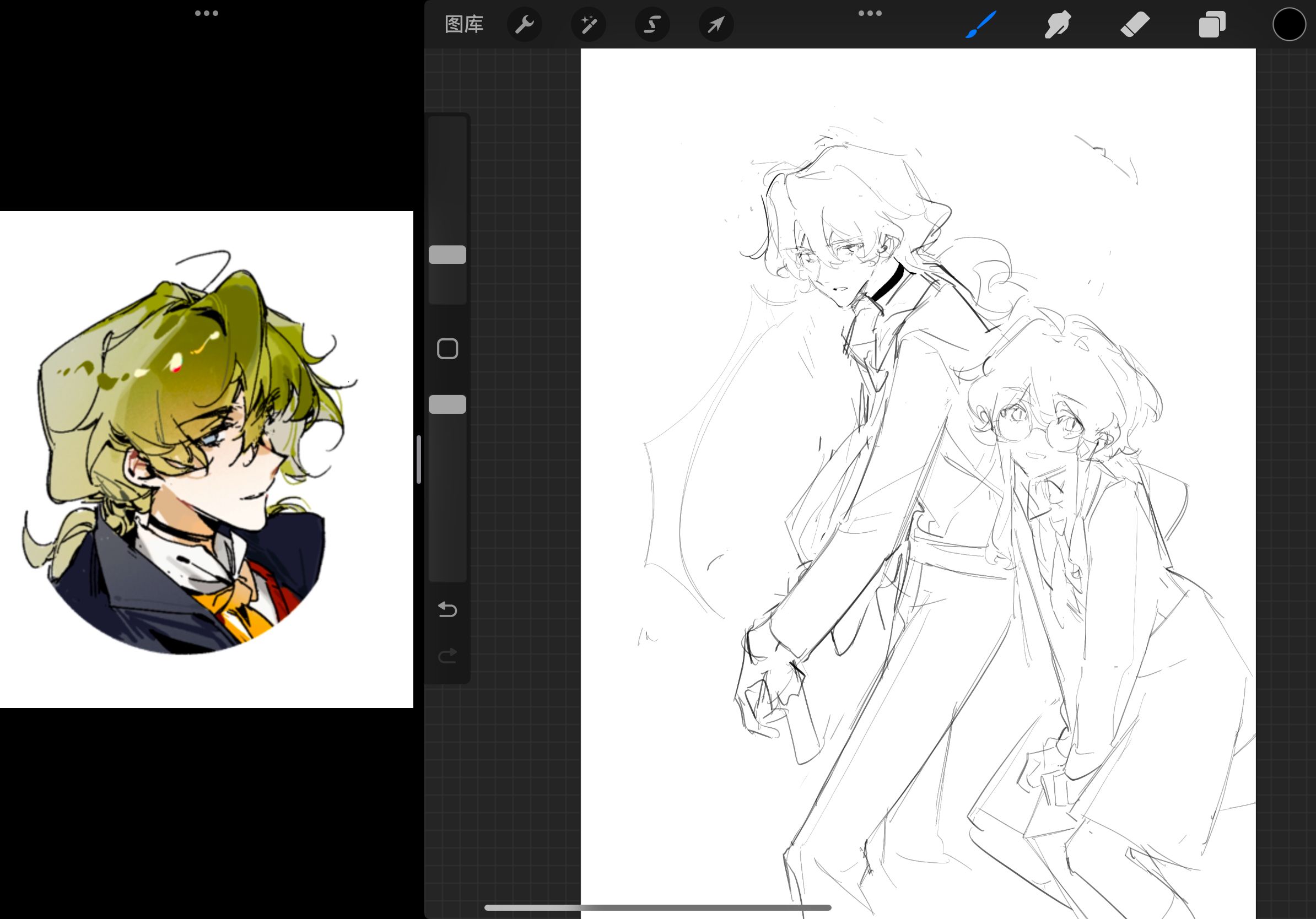This screenshot has width=1316, height=919.
Task: Open the Procreate window multitasking dots
Action: [x=870, y=13]
